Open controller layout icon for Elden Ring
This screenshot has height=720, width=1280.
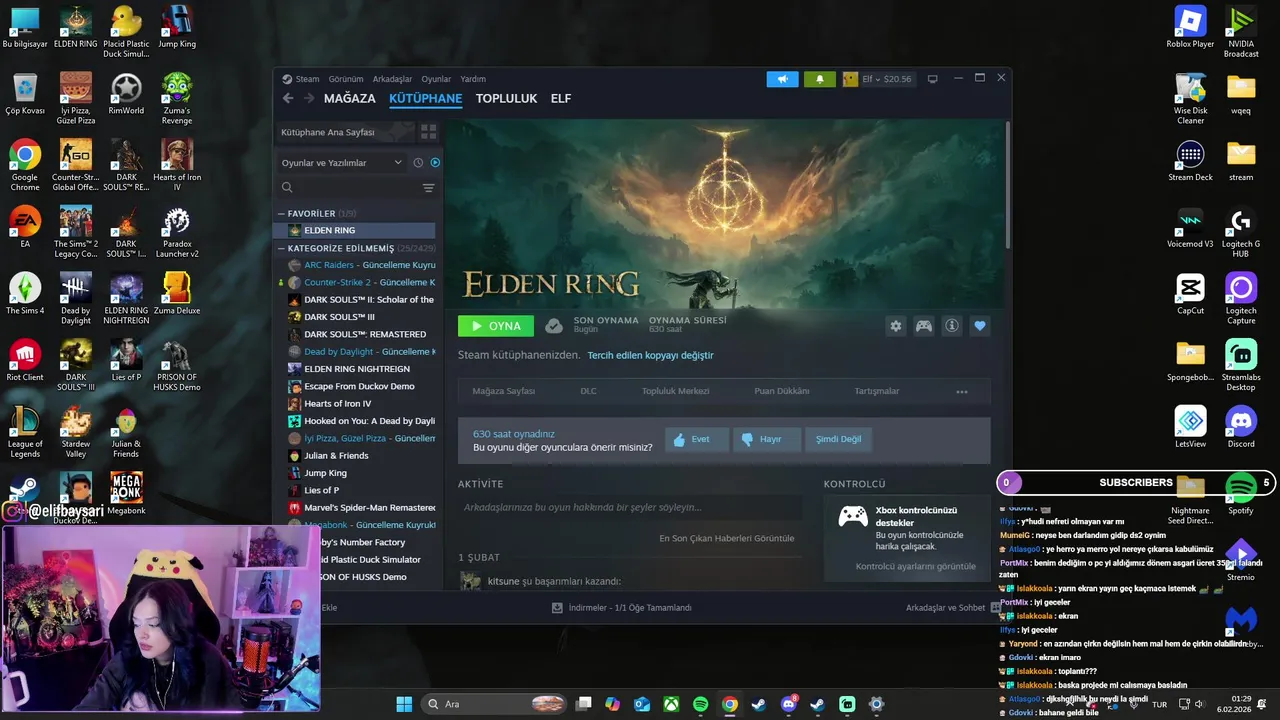(x=924, y=326)
